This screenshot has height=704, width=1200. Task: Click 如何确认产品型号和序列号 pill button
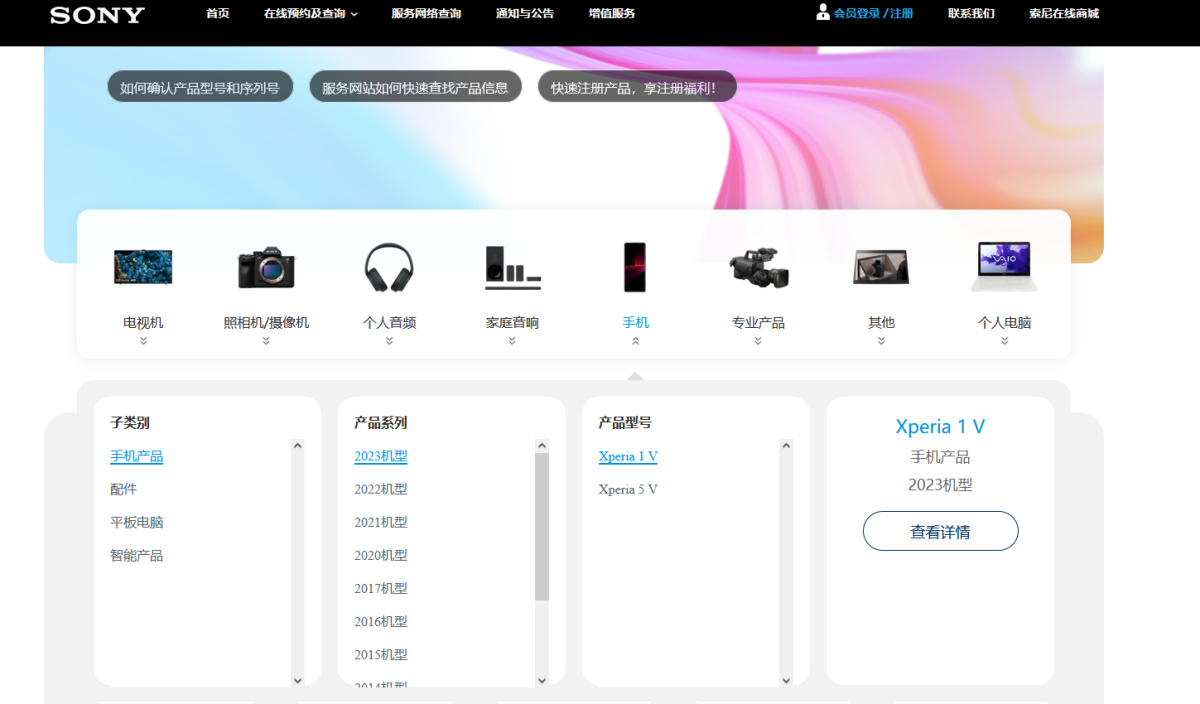(x=200, y=87)
